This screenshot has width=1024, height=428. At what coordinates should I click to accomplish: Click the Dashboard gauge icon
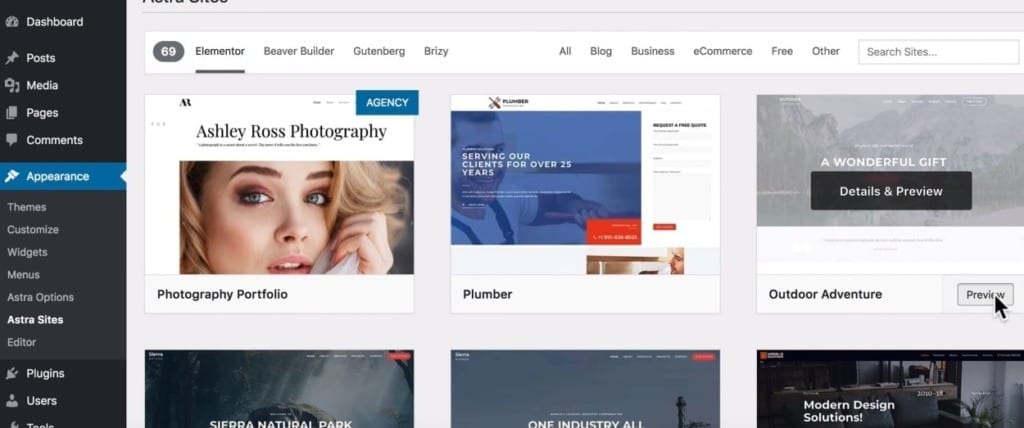click(12, 22)
